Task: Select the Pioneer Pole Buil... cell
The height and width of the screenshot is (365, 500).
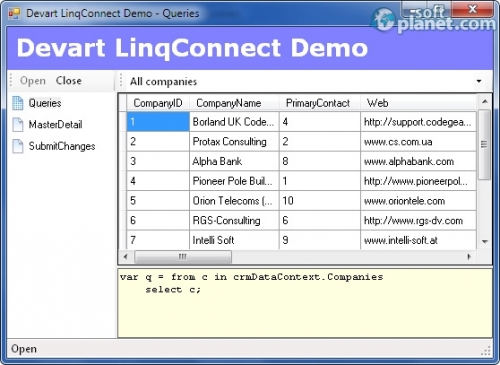Action: (x=234, y=181)
